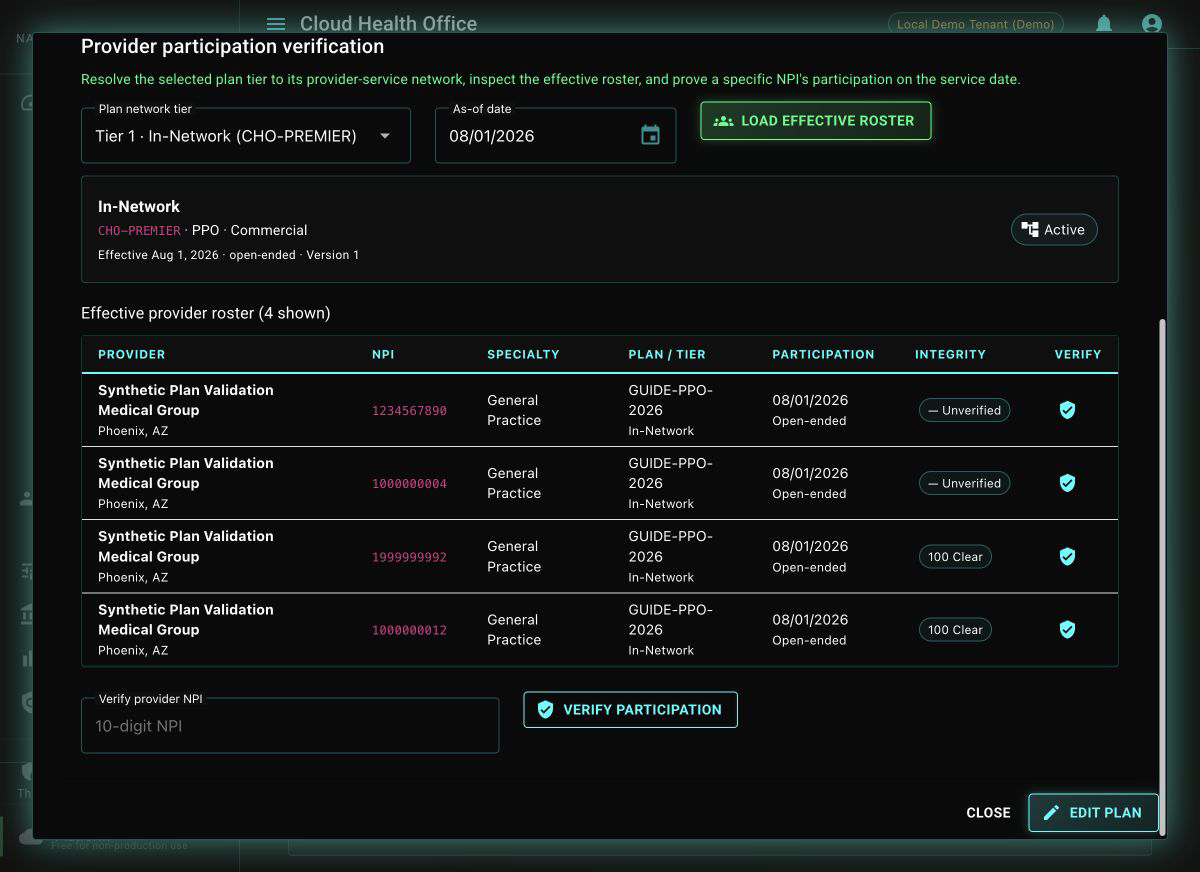Select the Specialty column header
Image resolution: width=1200 pixels, height=872 pixels.
pos(523,354)
